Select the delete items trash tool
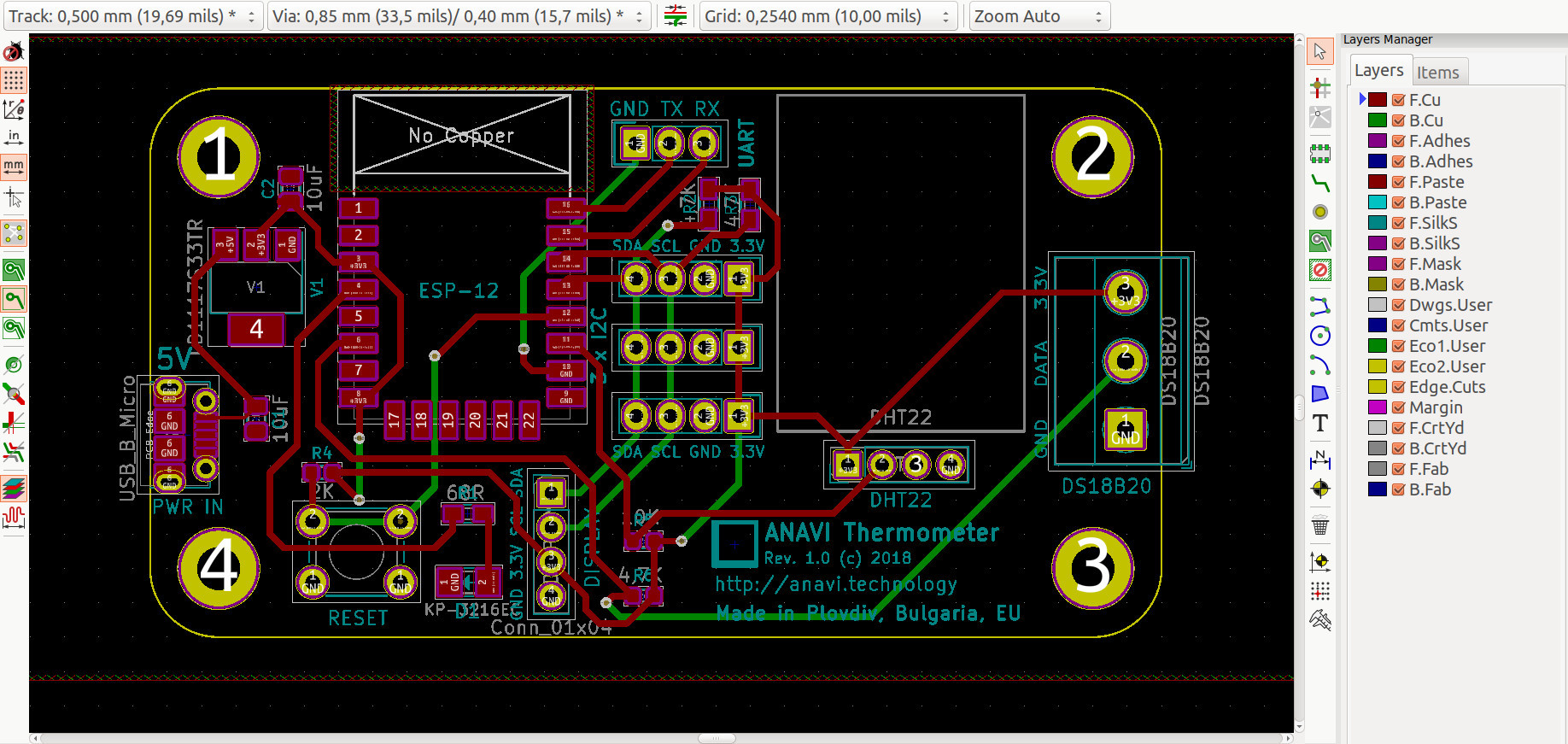This screenshot has width=1568, height=744. [x=1320, y=525]
